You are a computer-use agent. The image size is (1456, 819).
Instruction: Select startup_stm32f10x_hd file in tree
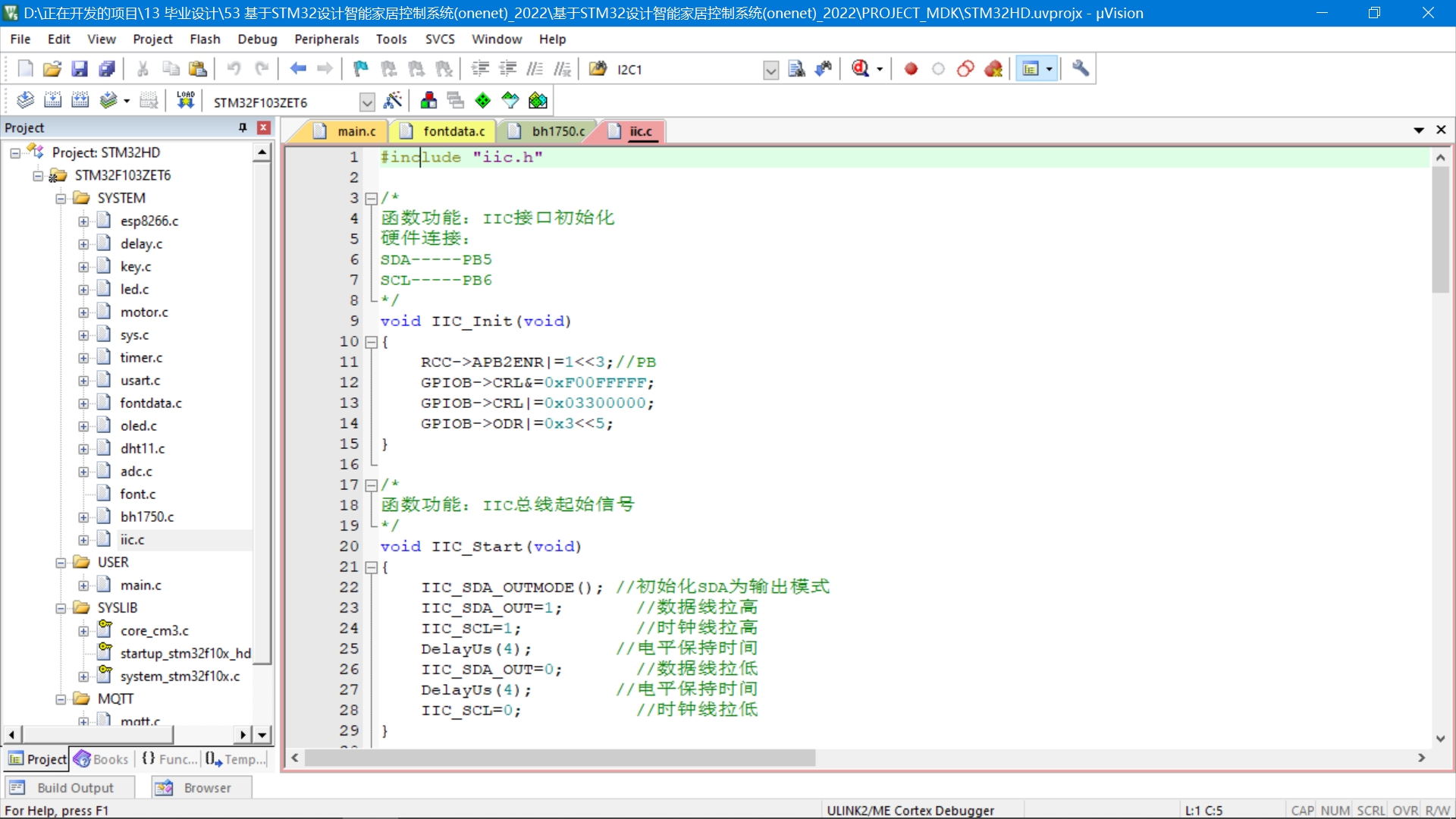pyautogui.click(x=186, y=654)
